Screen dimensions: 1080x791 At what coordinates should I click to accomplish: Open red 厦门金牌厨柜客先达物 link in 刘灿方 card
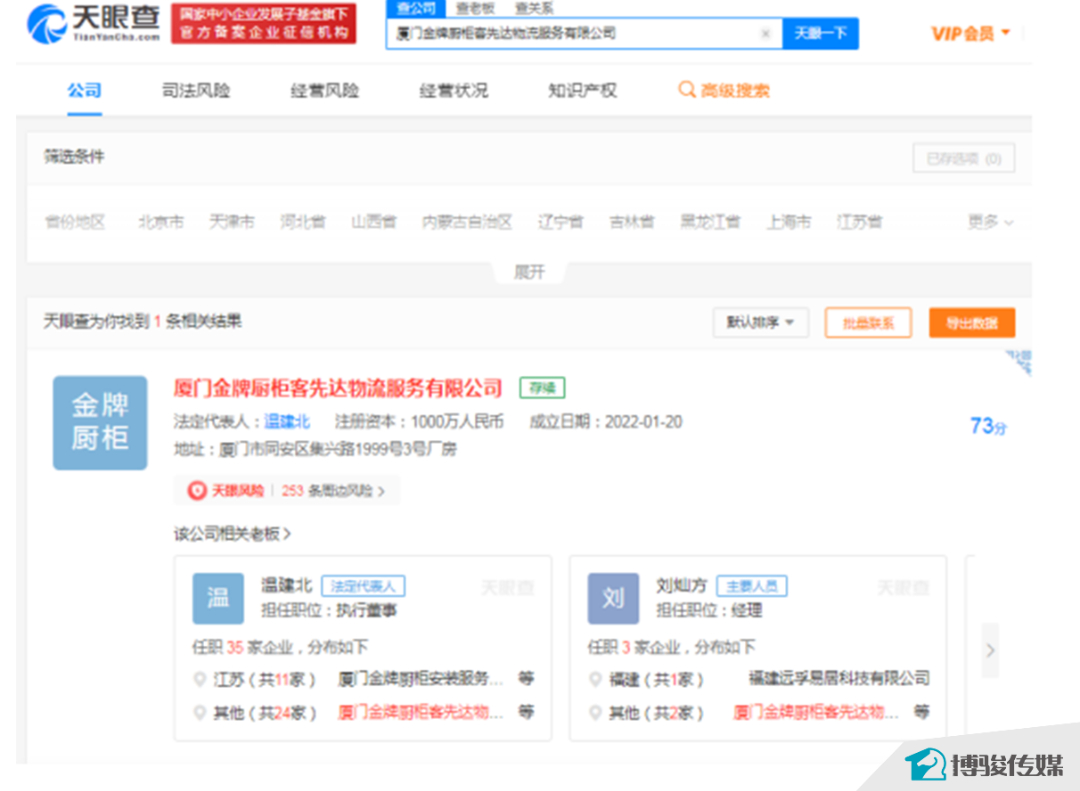816,712
